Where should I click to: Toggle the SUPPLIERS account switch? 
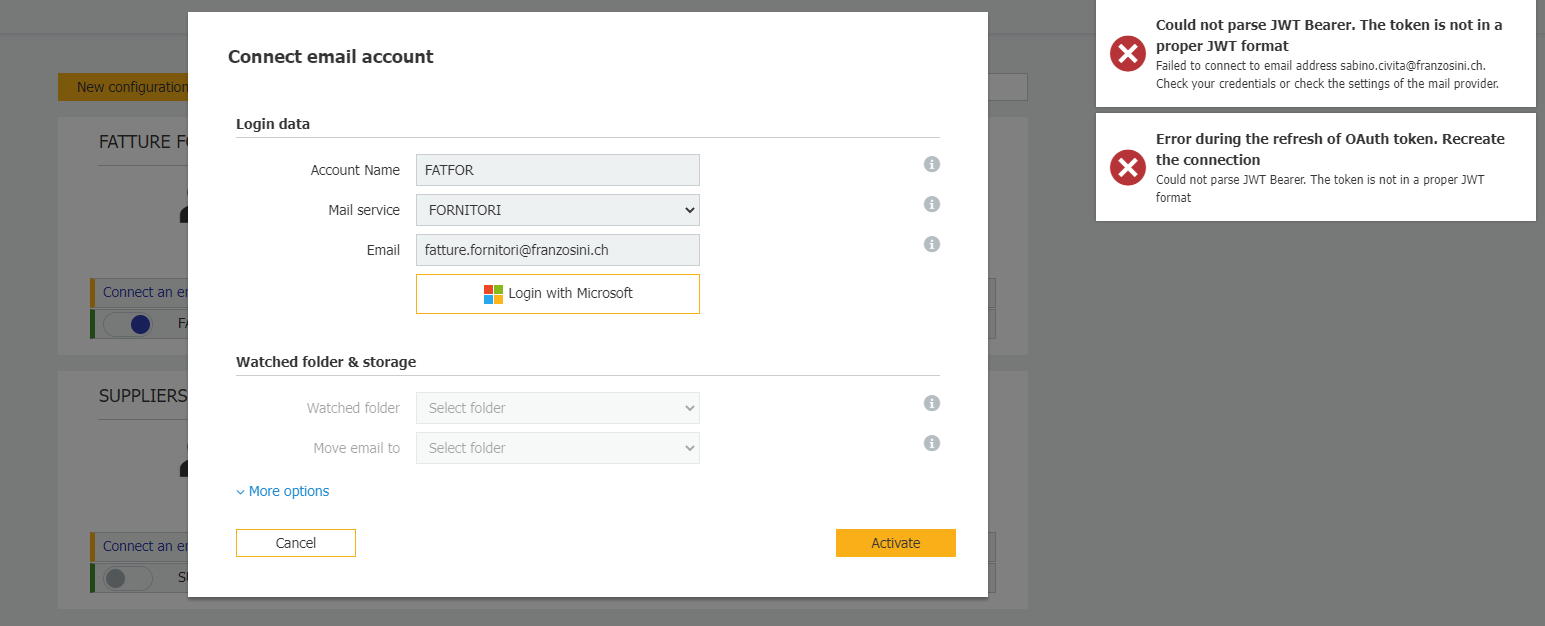pos(128,578)
